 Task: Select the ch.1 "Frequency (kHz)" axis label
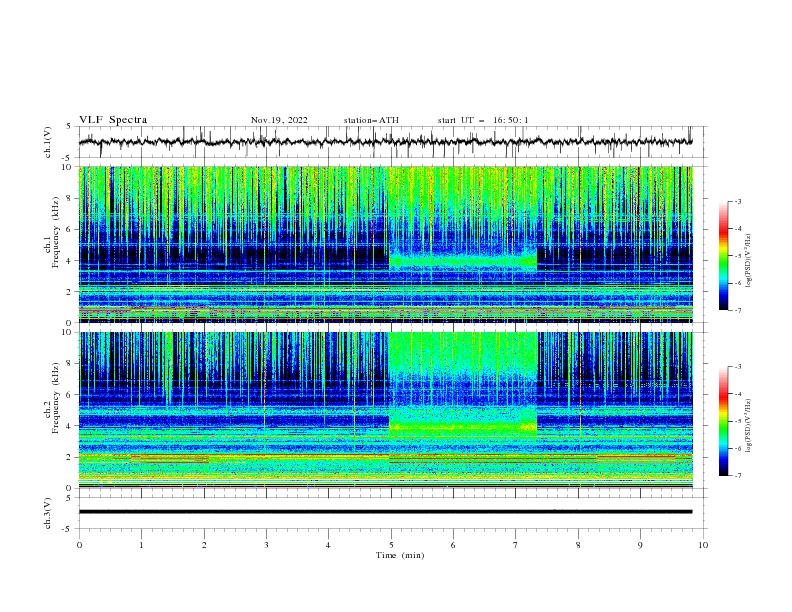tap(56, 230)
